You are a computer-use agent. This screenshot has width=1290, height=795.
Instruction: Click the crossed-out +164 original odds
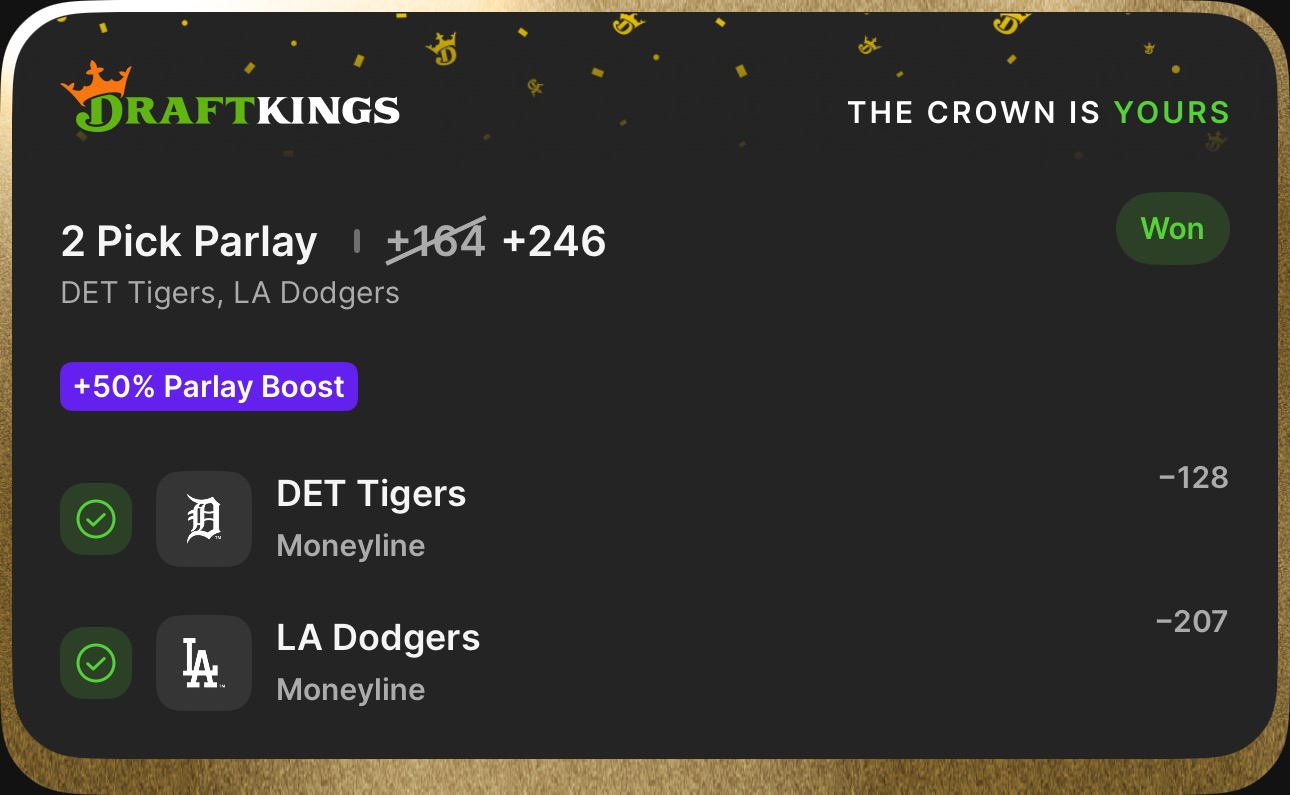coord(436,242)
